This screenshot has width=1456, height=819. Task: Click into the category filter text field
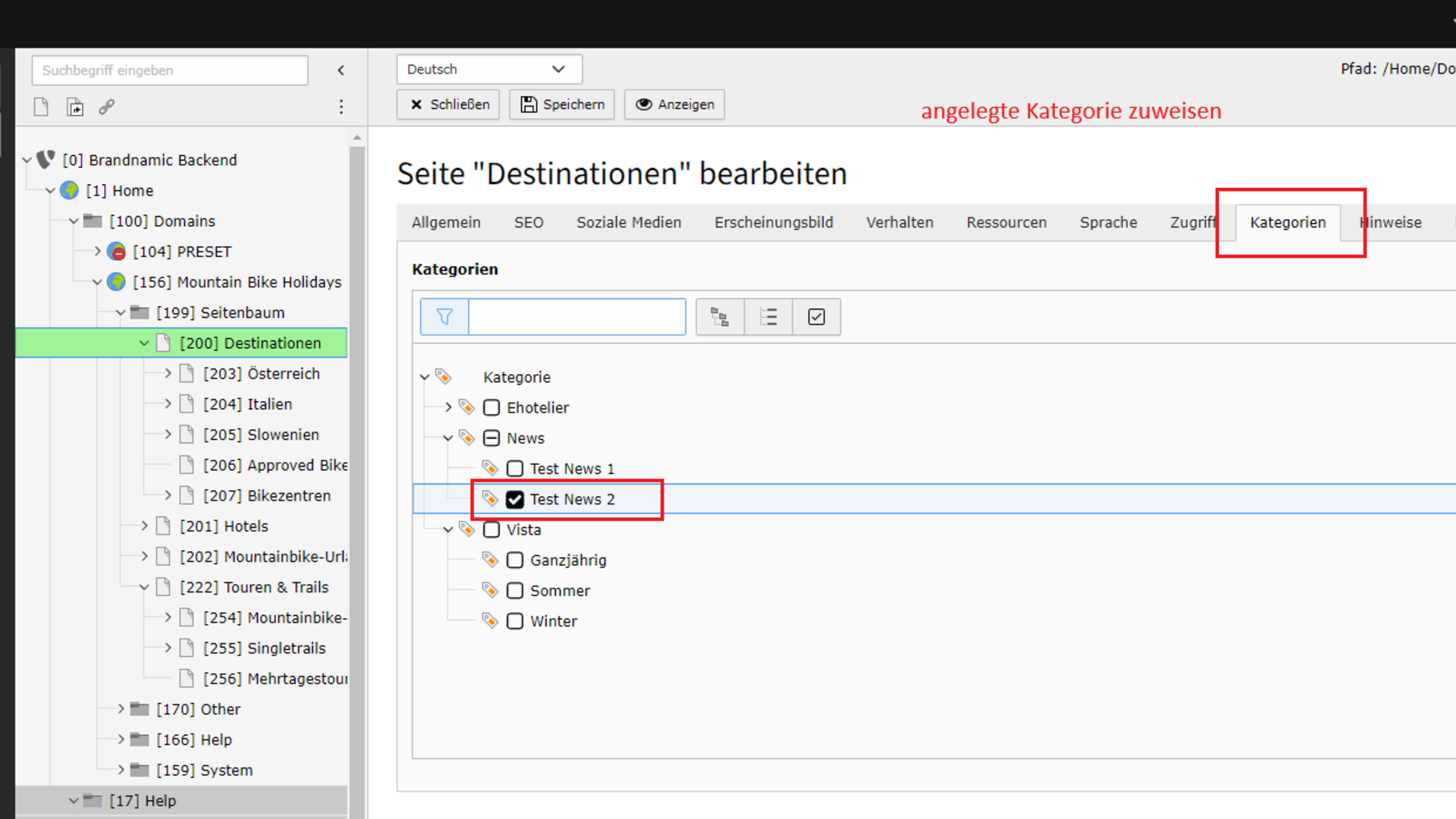576,317
